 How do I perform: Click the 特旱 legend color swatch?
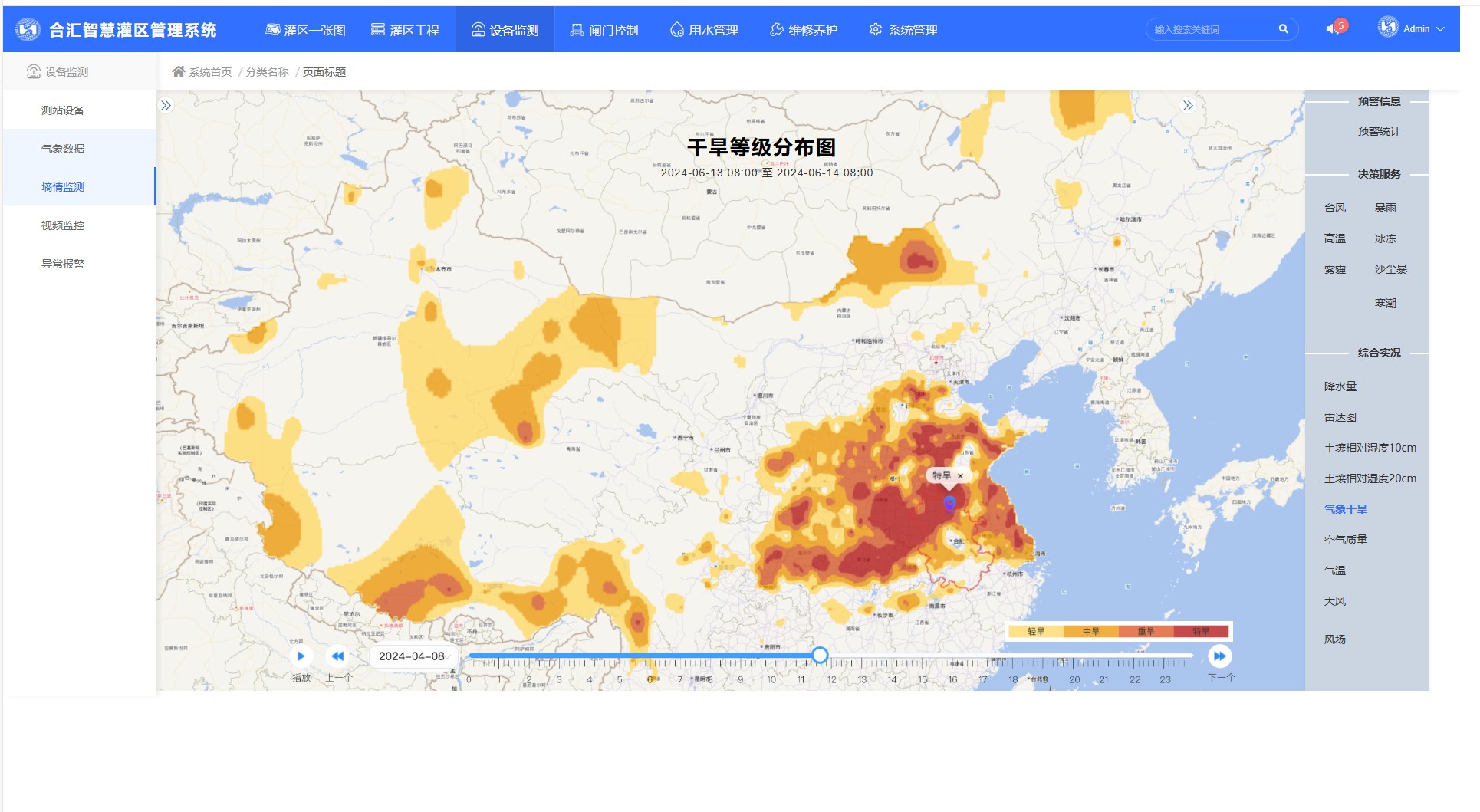coord(1201,632)
